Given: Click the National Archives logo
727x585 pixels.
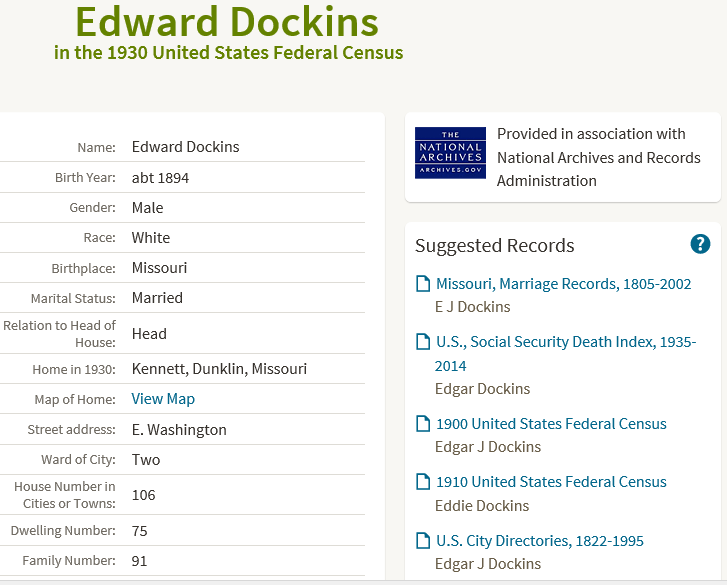Looking at the screenshot, I should (x=450, y=153).
